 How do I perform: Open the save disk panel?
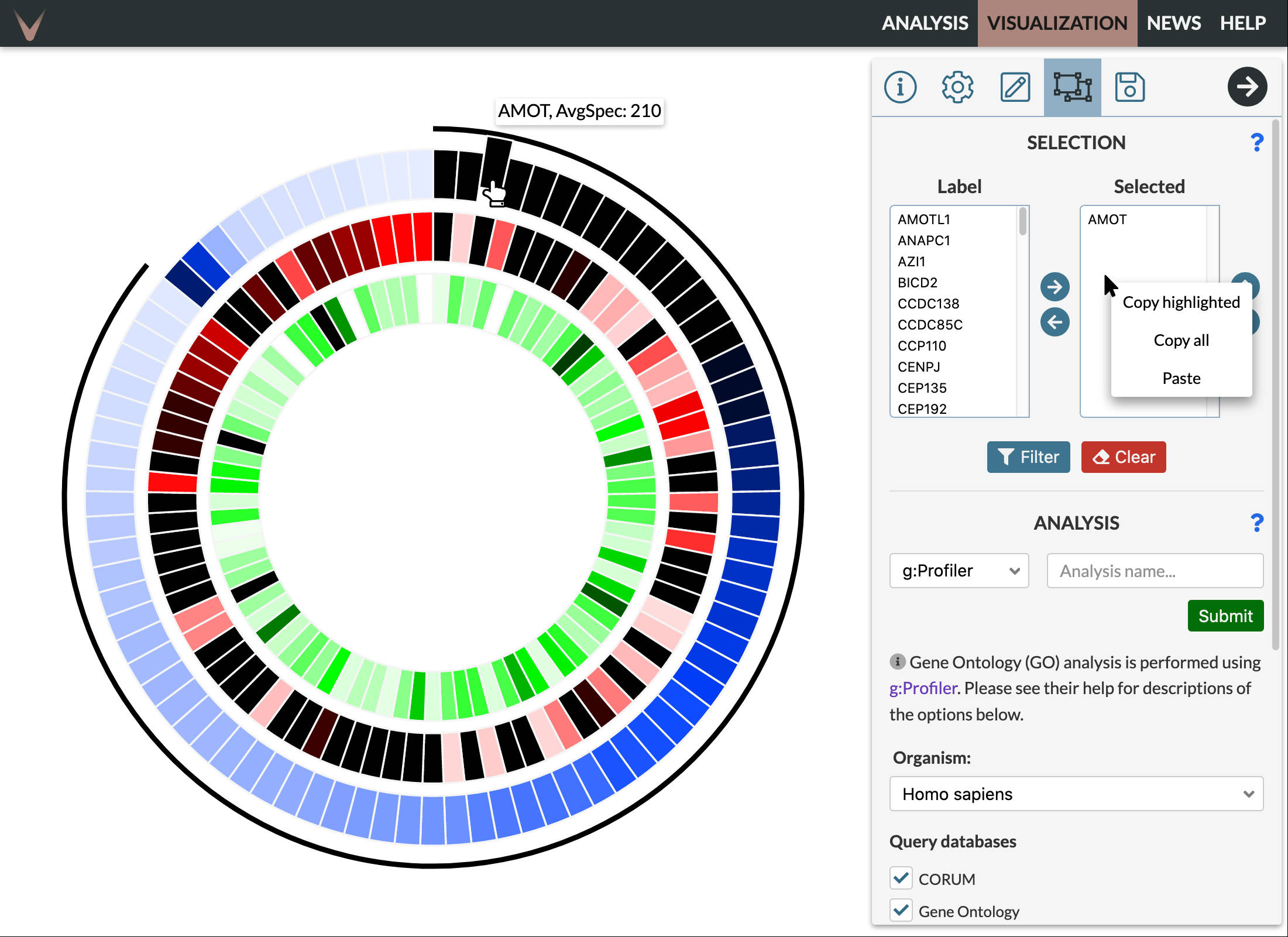[x=1129, y=87]
